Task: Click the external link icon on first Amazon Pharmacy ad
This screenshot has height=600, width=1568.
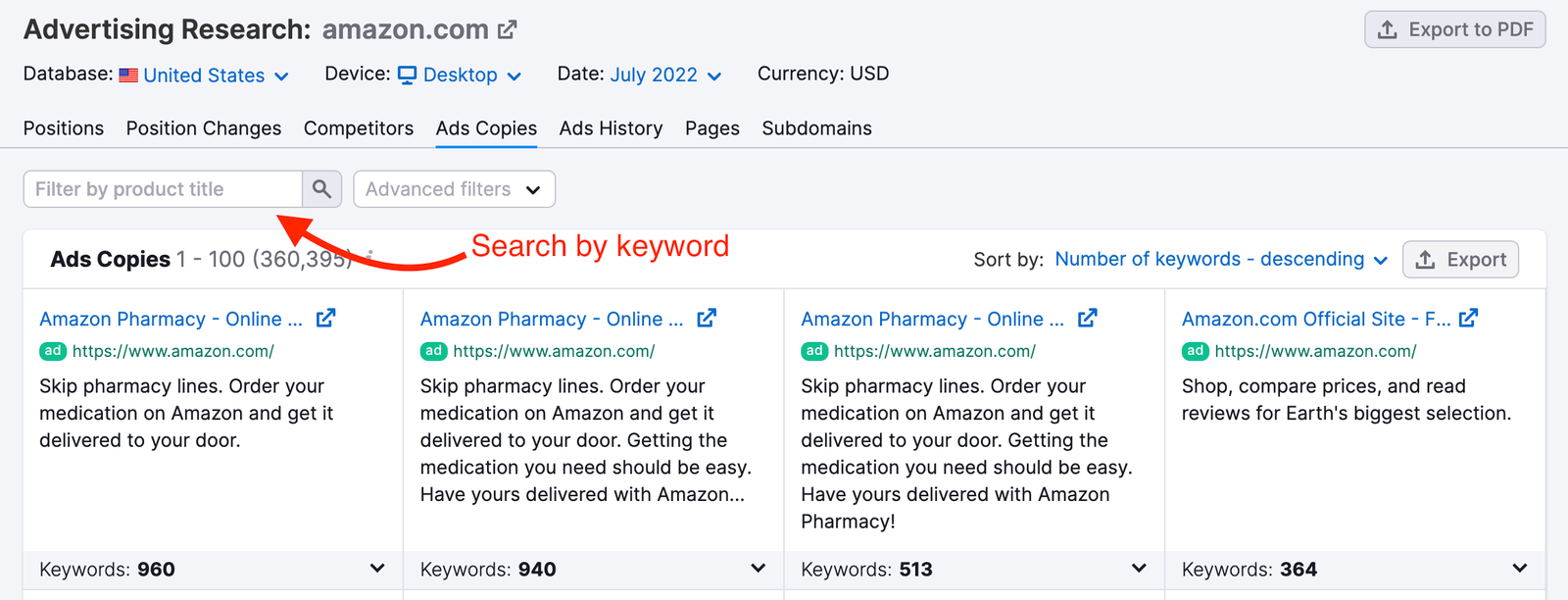Action: 326,318
